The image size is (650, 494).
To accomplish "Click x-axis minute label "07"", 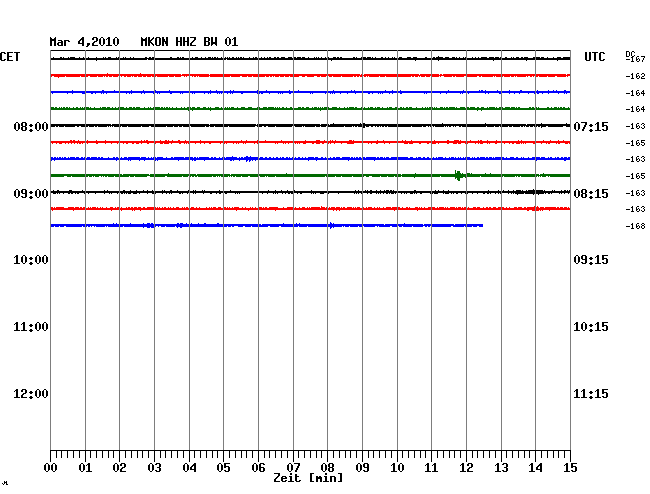I will (x=293, y=468).
